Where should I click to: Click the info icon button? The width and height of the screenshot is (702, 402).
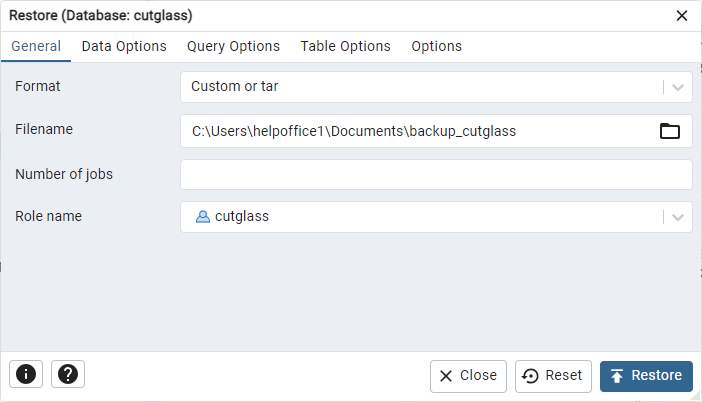[26, 374]
